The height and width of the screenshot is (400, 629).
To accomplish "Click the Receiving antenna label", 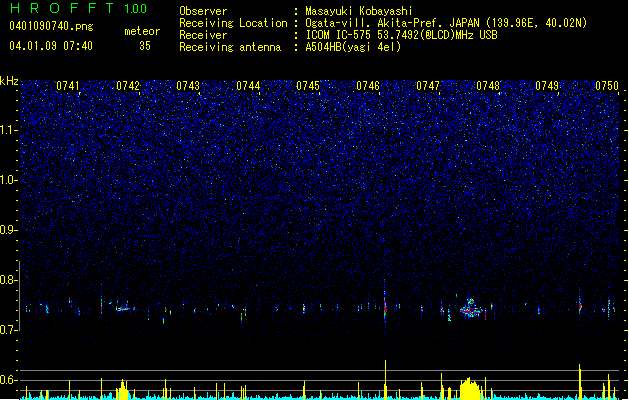I will tap(230, 47).
